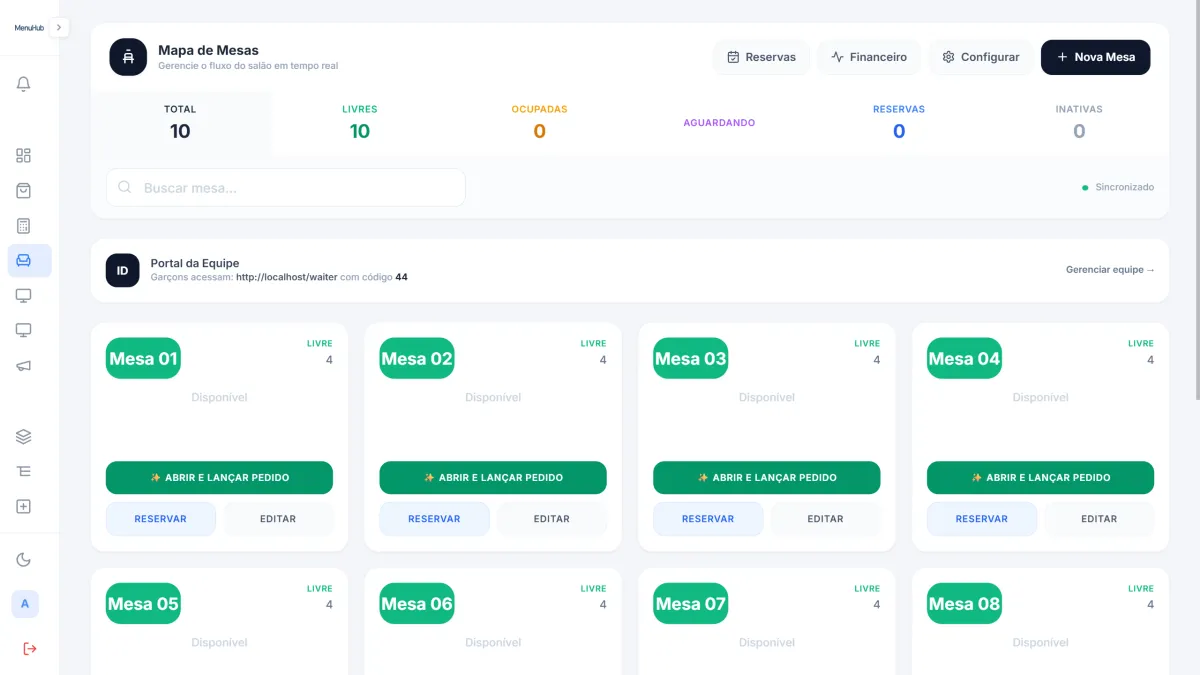Click the Mesa 01 badge
This screenshot has width=1200, height=675.
[x=143, y=358]
